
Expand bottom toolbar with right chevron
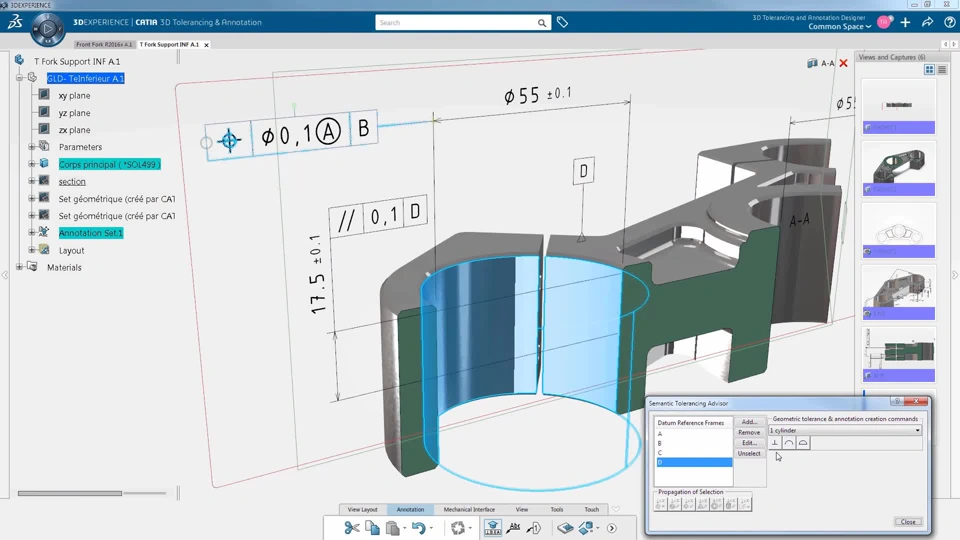tap(612, 528)
